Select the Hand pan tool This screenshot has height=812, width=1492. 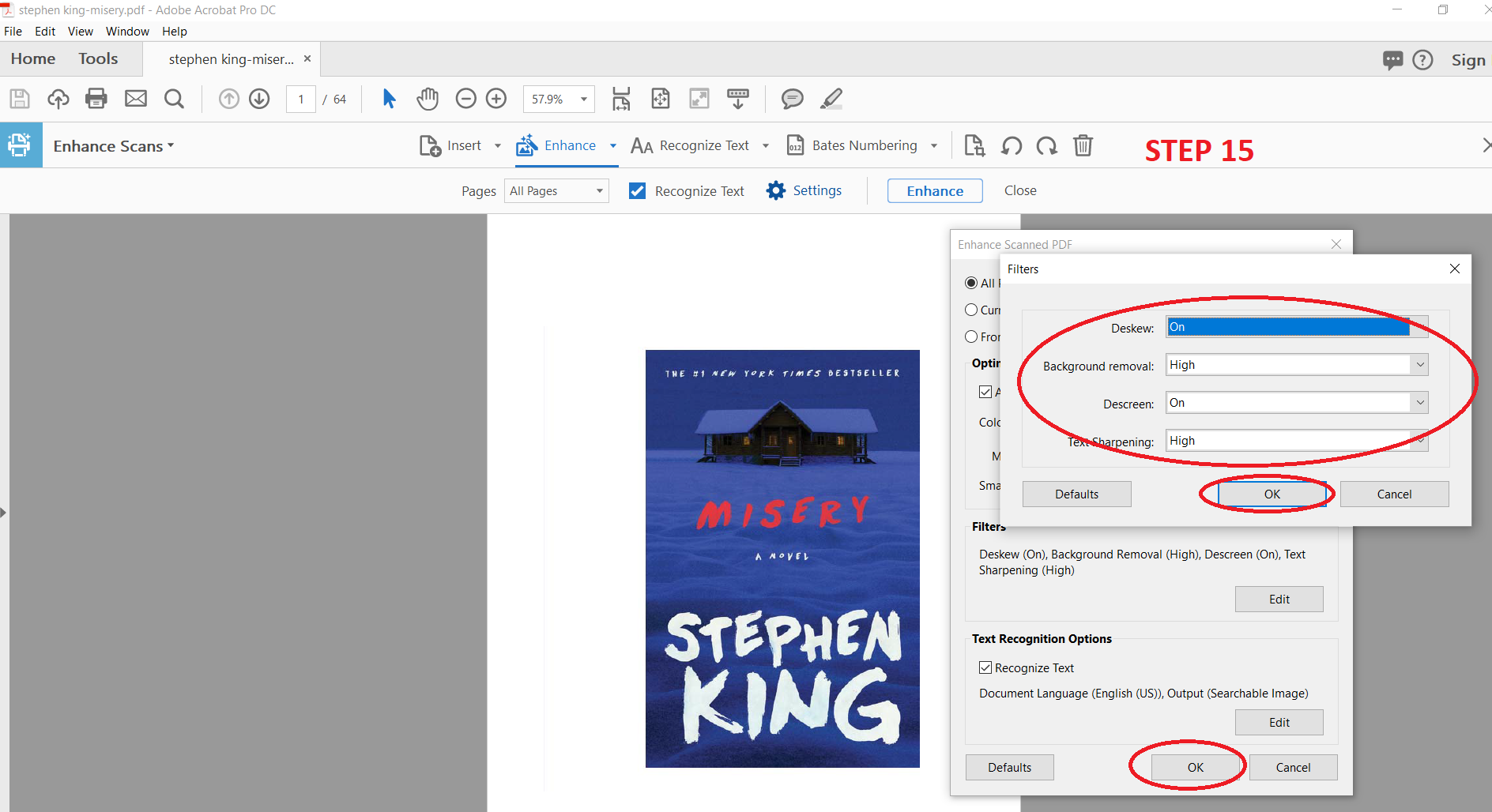428,99
